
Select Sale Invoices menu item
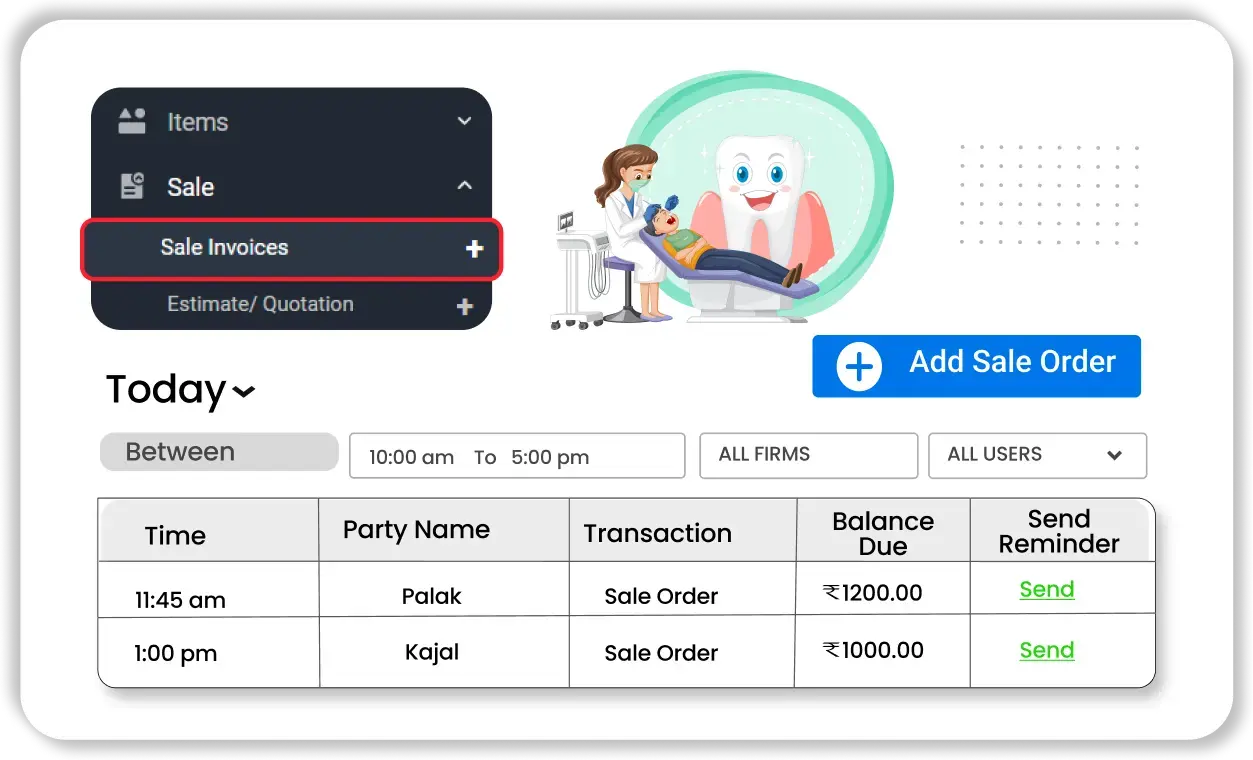(225, 248)
